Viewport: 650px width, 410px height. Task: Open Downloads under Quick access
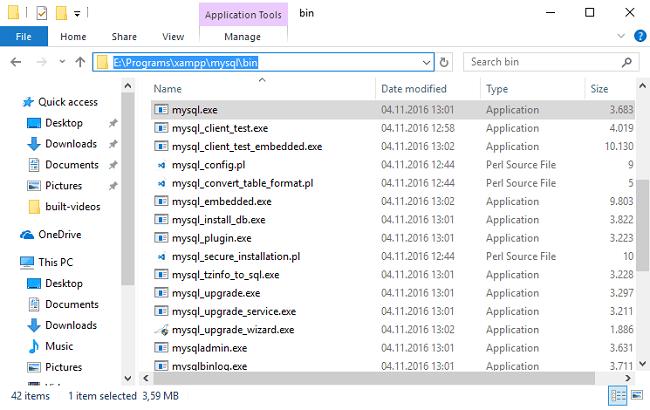[x=70, y=144]
